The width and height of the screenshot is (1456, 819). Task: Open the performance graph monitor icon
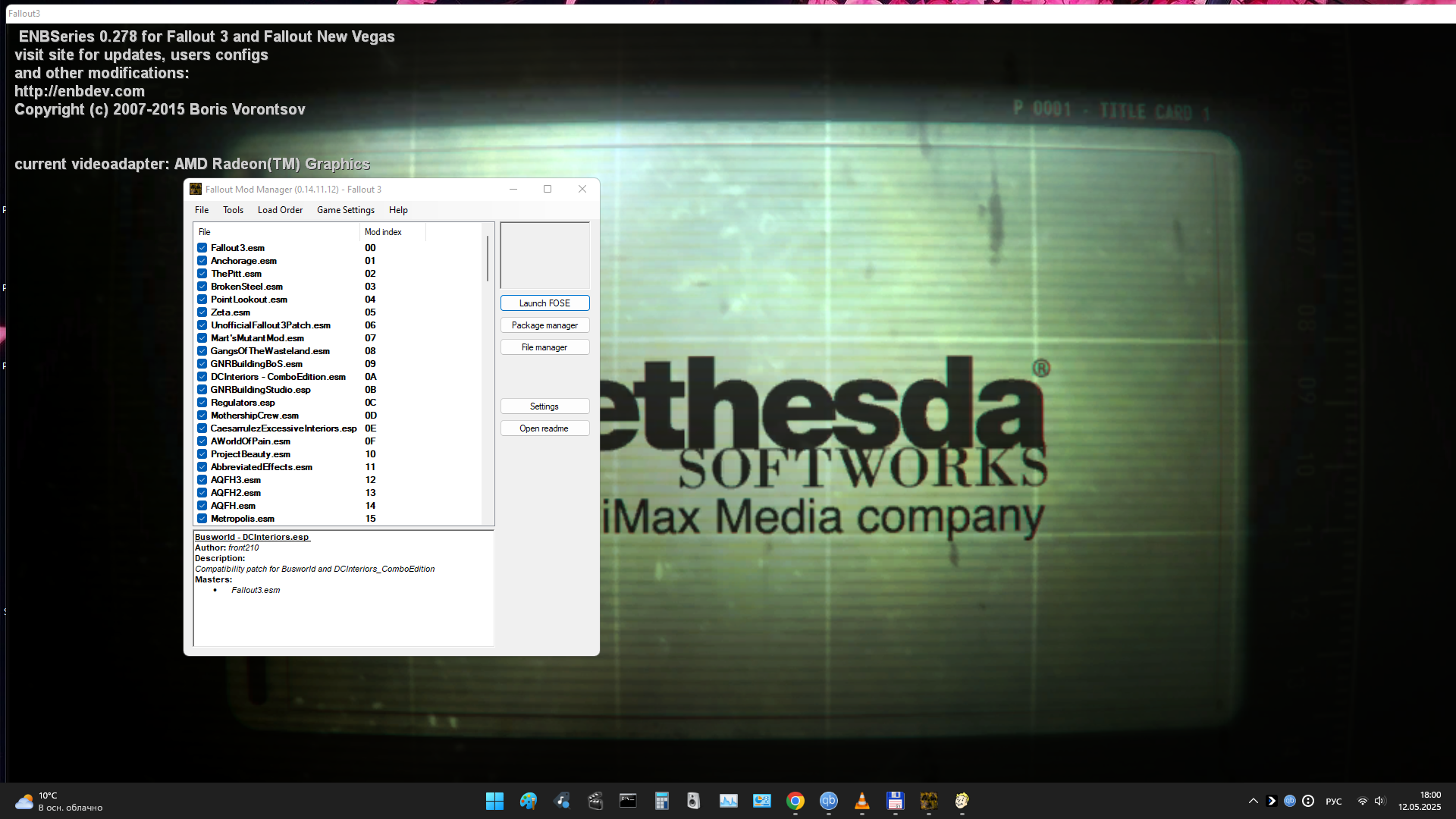[x=729, y=801]
